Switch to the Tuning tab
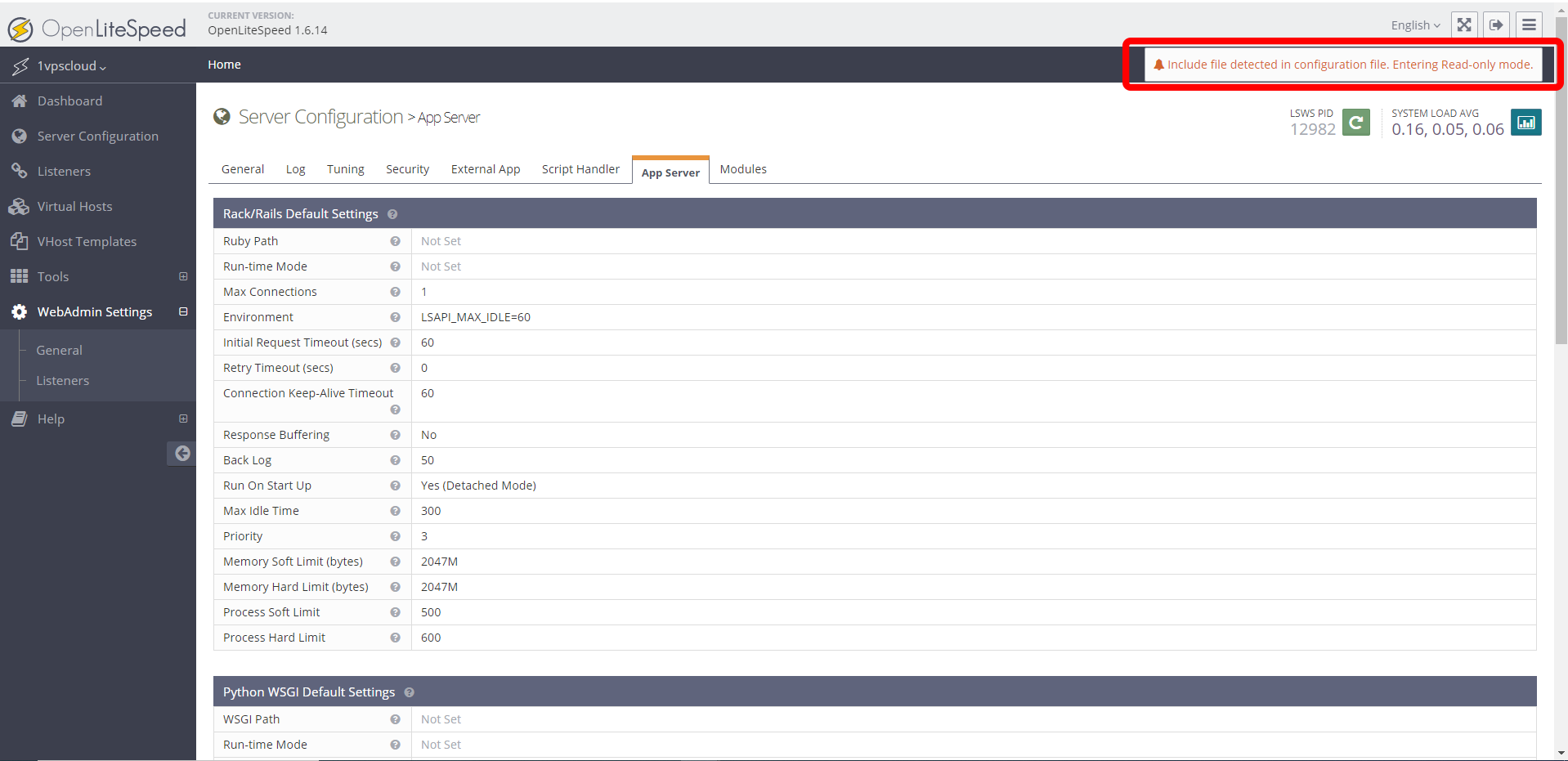The width and height of the screenshot is (1568, 761). (346, 169)
